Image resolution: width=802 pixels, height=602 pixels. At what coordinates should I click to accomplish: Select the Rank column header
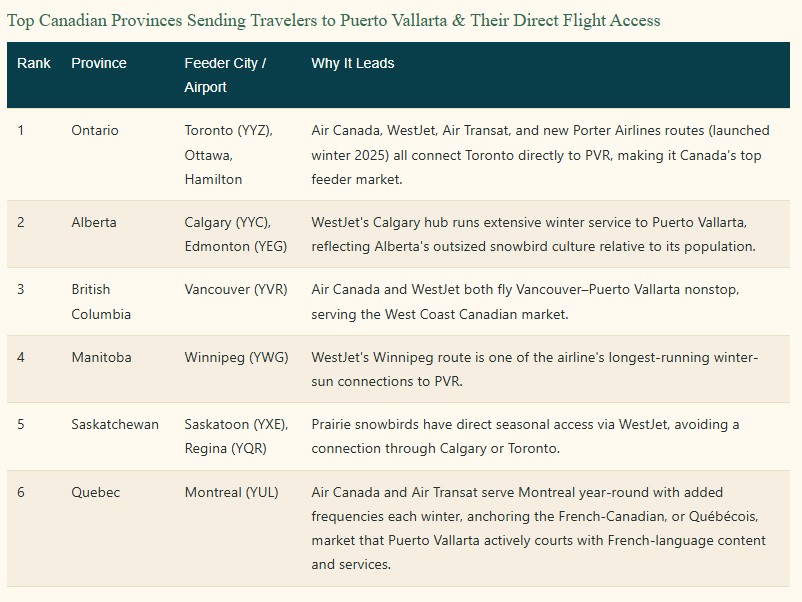coord(34,63)
